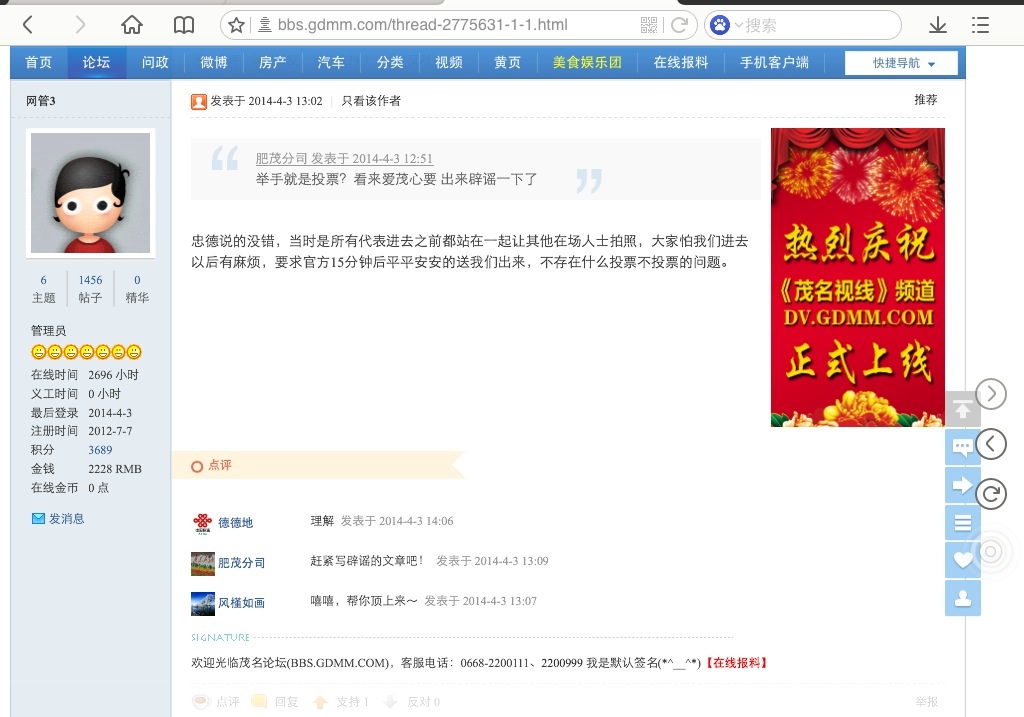This screenshot has width=1024, height=717.
Task: Open the 问政 navigation tab
Action: pos(155,62)
